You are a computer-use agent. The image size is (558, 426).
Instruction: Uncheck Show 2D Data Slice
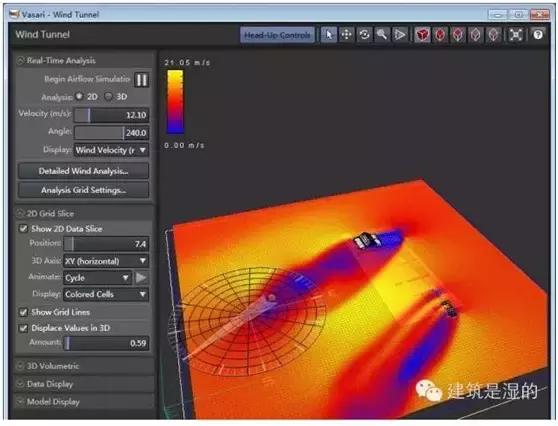tap(23, 228)
